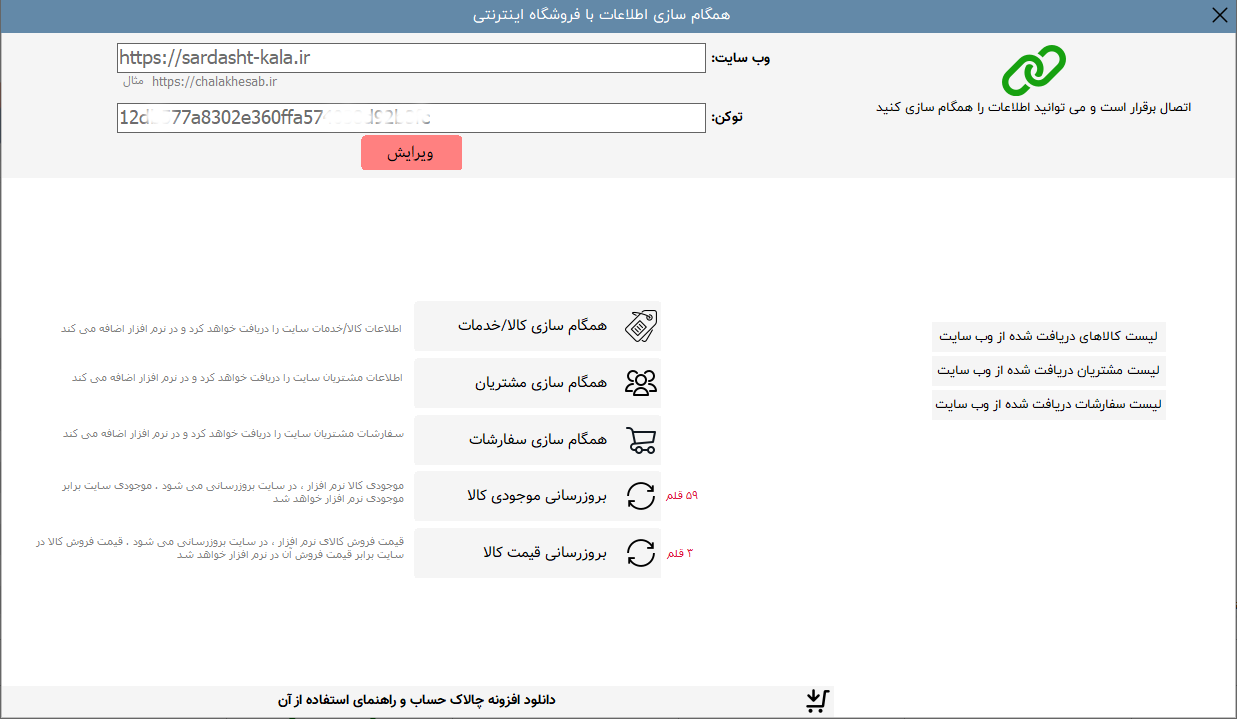
Task: Click the description beside همگام سازی کالا/خدمات
Action: [232, 329]
